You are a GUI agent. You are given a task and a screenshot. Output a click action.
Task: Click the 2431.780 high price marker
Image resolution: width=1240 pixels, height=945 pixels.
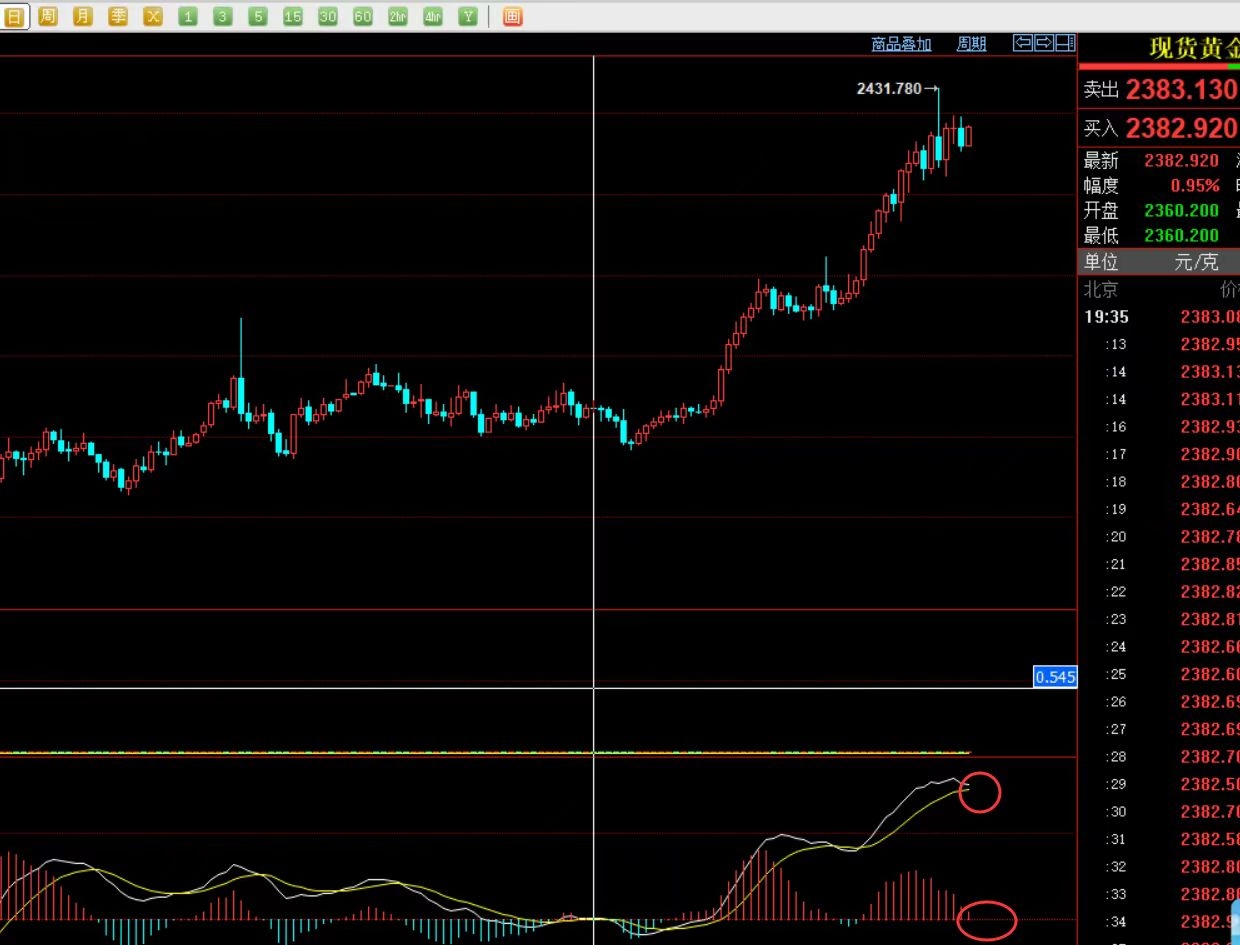(x=889, y=89)
